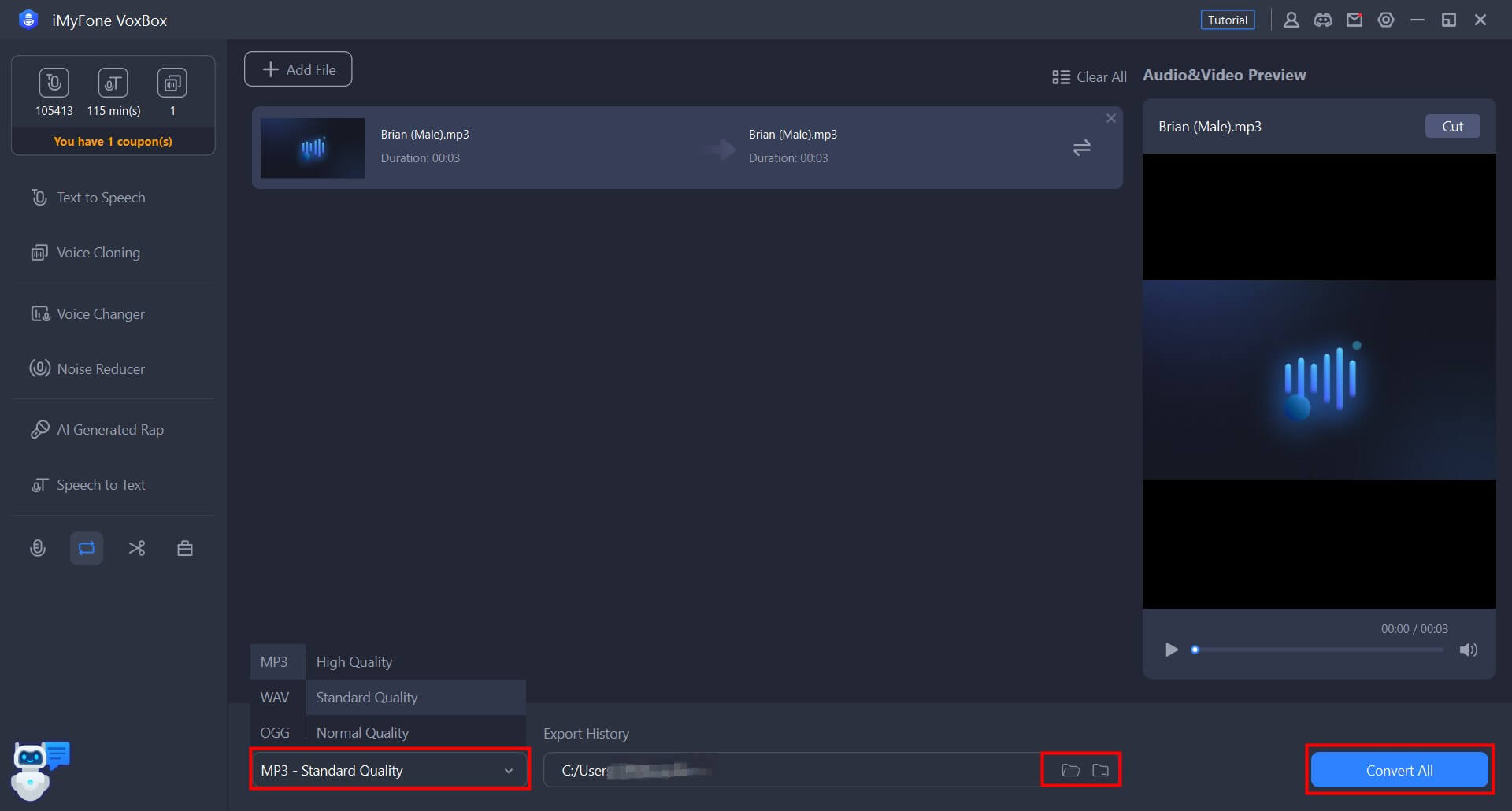The image size is (1512, 811).
Task: Remove the Brian (Male).mp3 file entry
Action: 1110,118
